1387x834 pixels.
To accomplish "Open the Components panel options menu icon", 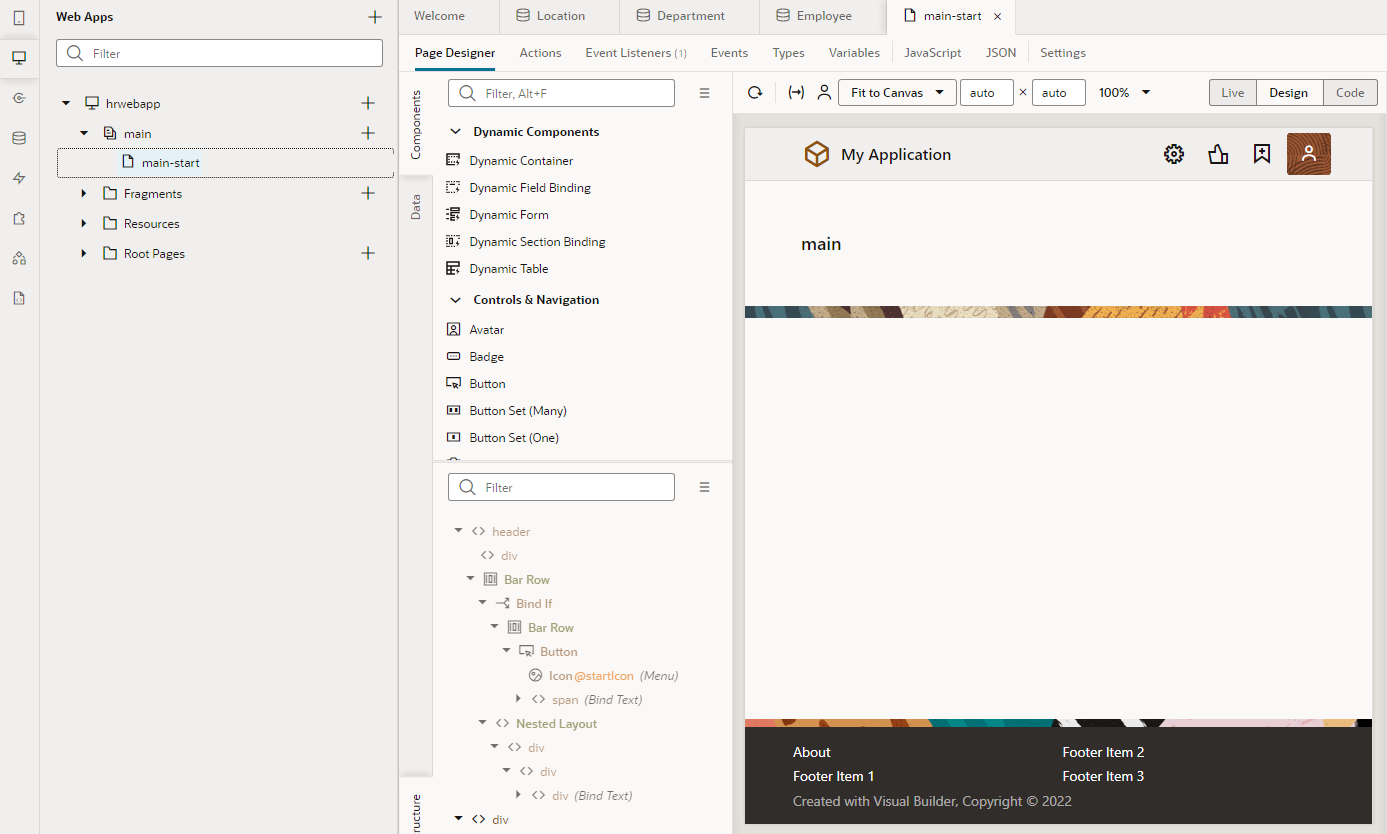I will tap(704, 93).
